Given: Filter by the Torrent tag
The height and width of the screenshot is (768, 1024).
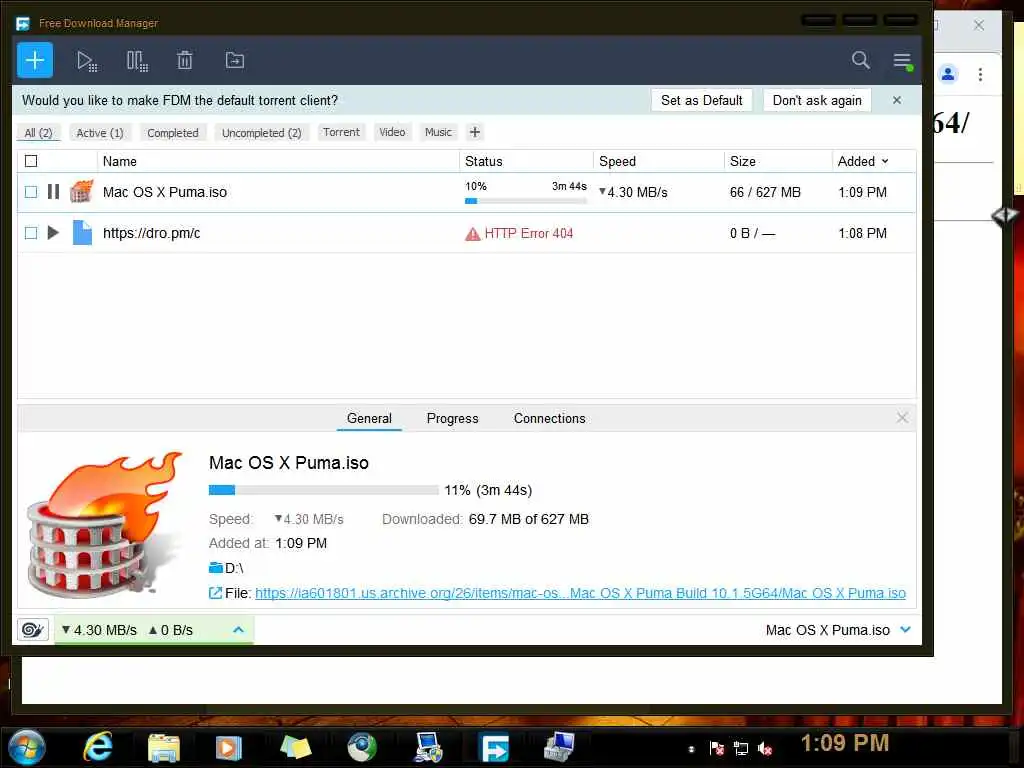Looking at the screenshot, I should [x=341, y=132].
